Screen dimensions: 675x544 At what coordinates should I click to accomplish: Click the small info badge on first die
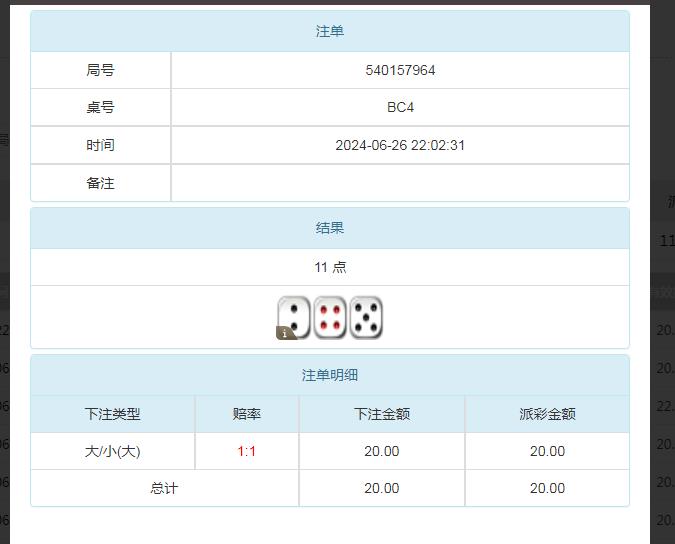[x=284, y=333]
